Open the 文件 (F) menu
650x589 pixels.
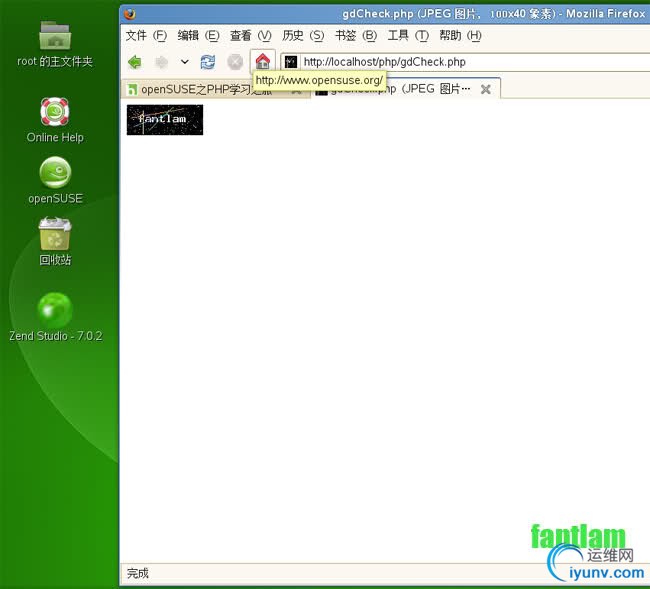tap(146, 36)
